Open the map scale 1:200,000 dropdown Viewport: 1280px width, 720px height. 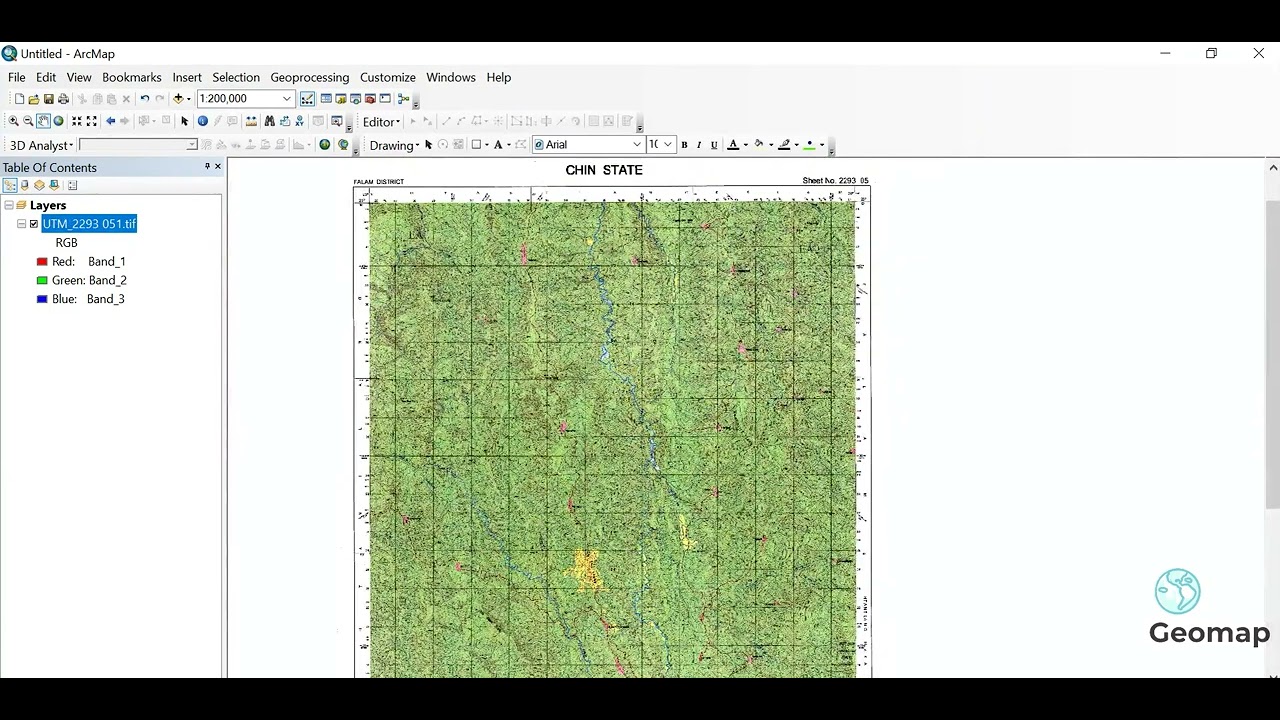(287, 99)
